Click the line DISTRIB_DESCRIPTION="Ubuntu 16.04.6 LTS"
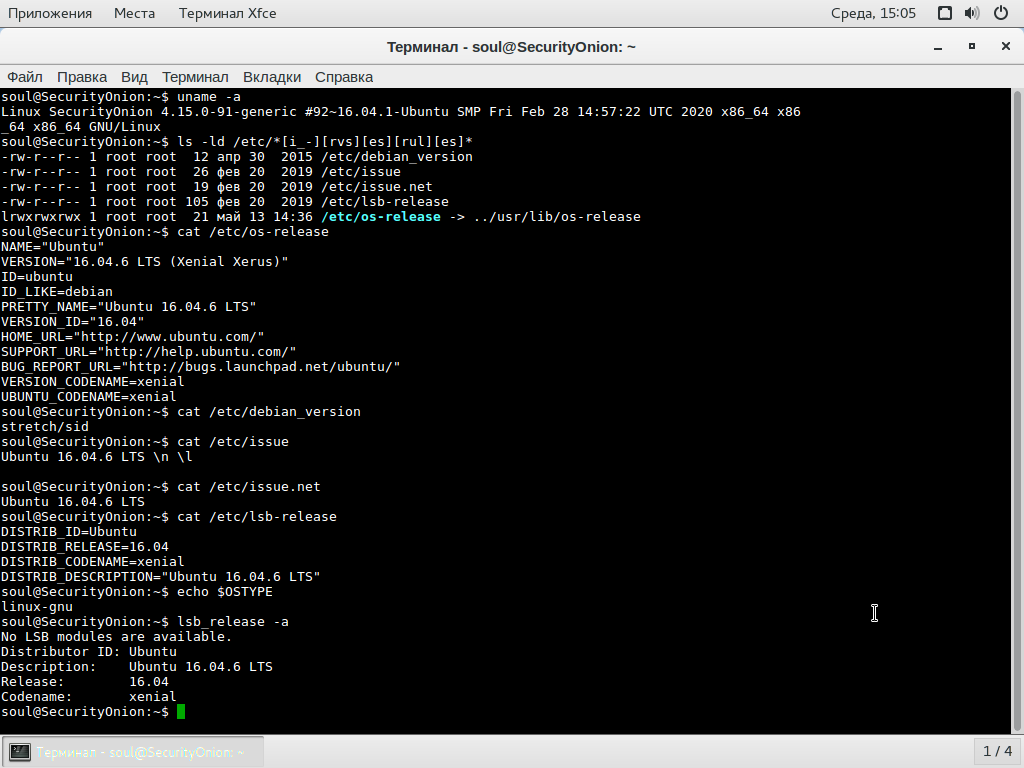The image size is (1024, 768). point(161,577)
